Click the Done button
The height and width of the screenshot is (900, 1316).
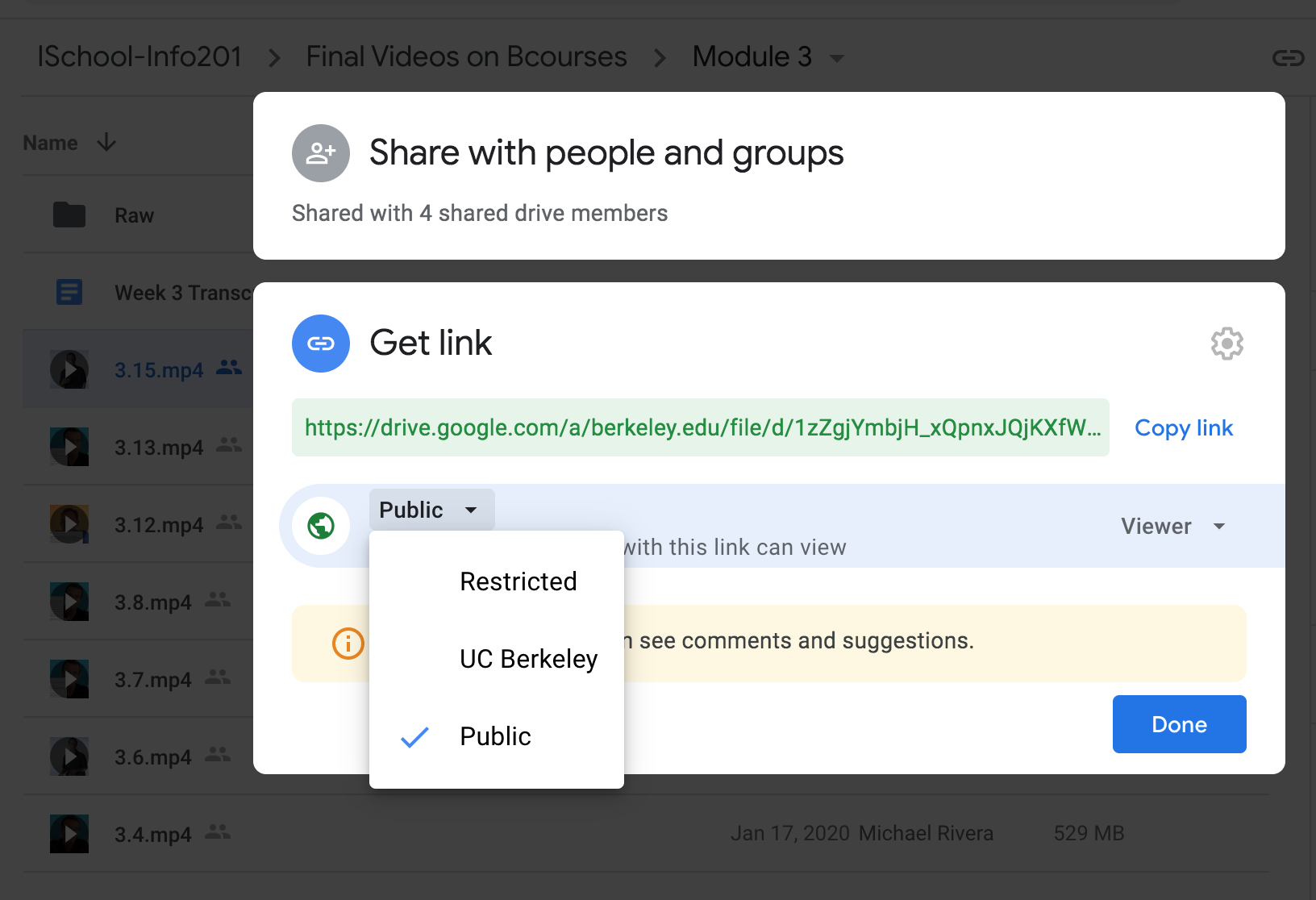point(1179,724)
